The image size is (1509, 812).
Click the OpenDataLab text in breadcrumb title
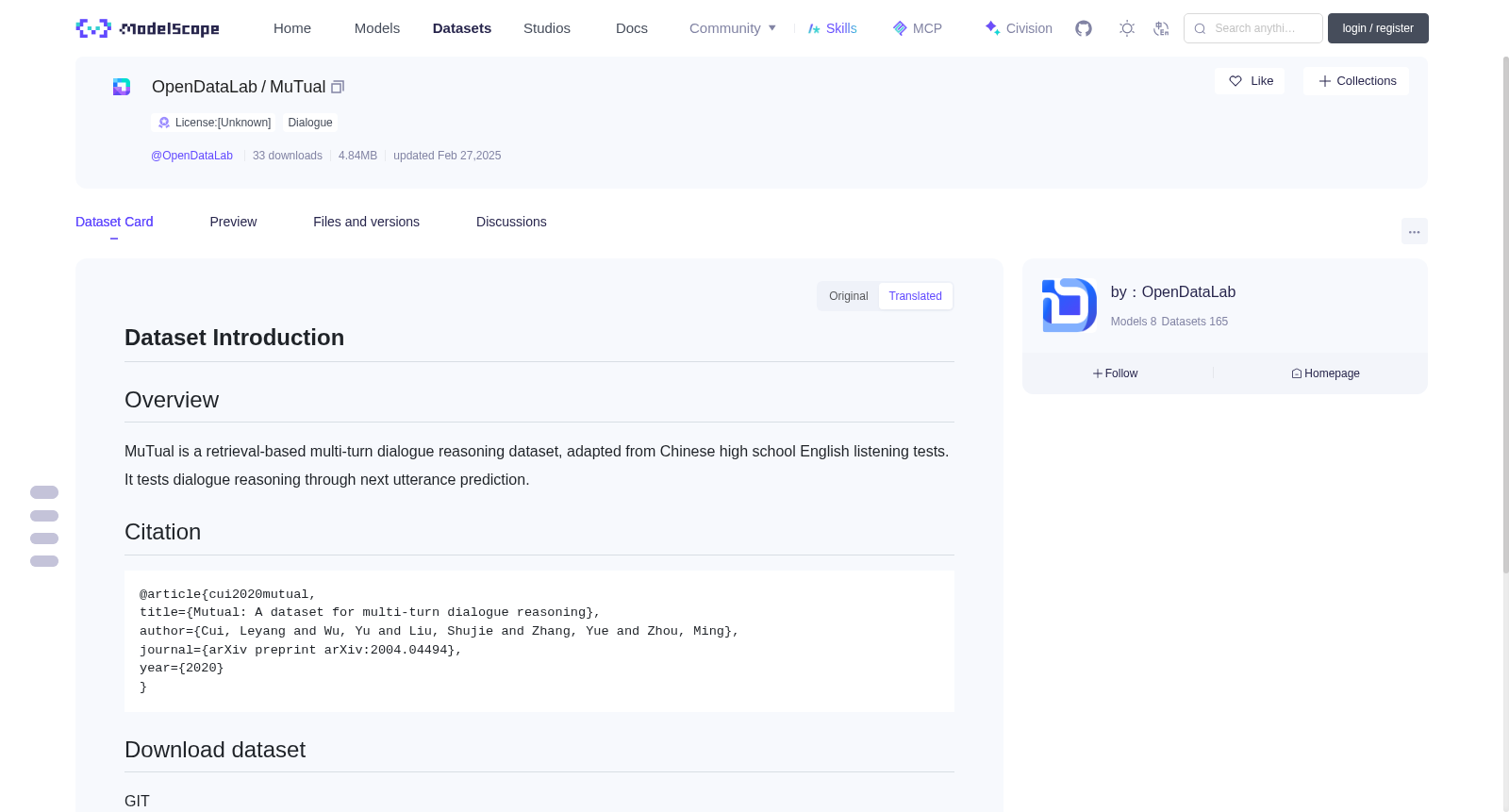[x=205, y=87]
